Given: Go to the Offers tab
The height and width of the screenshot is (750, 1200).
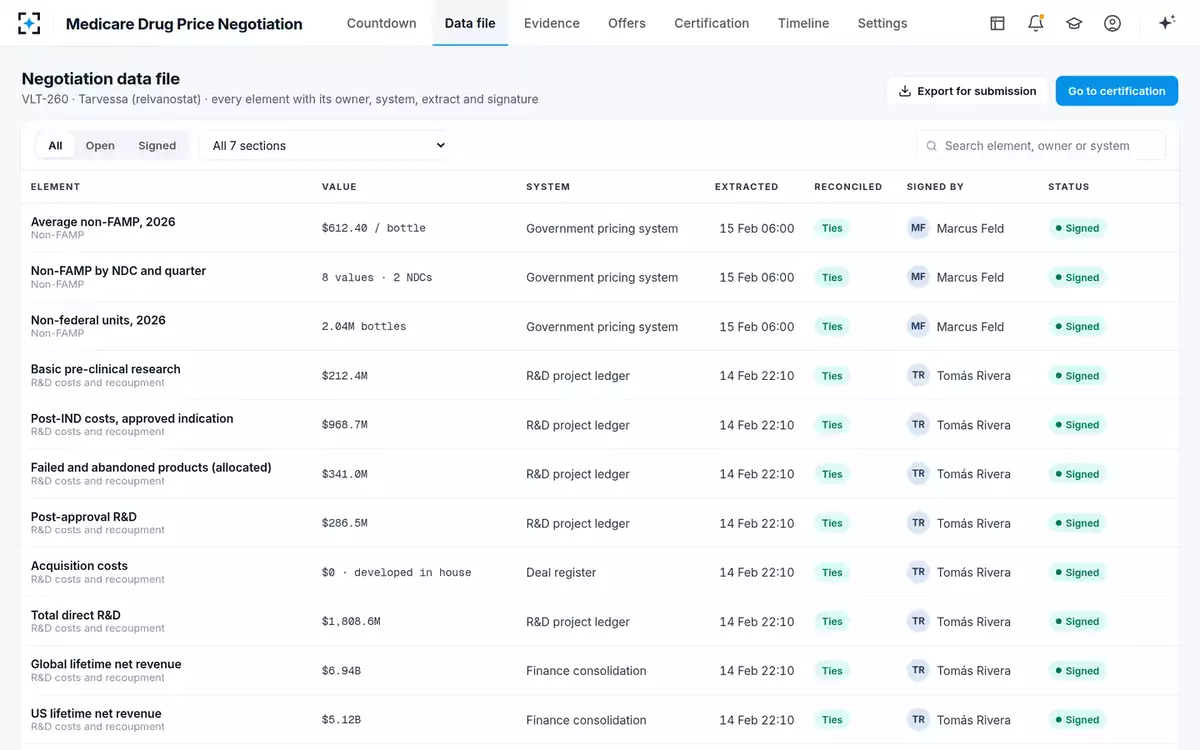Looking at the screenshot, I should [627, 23].
